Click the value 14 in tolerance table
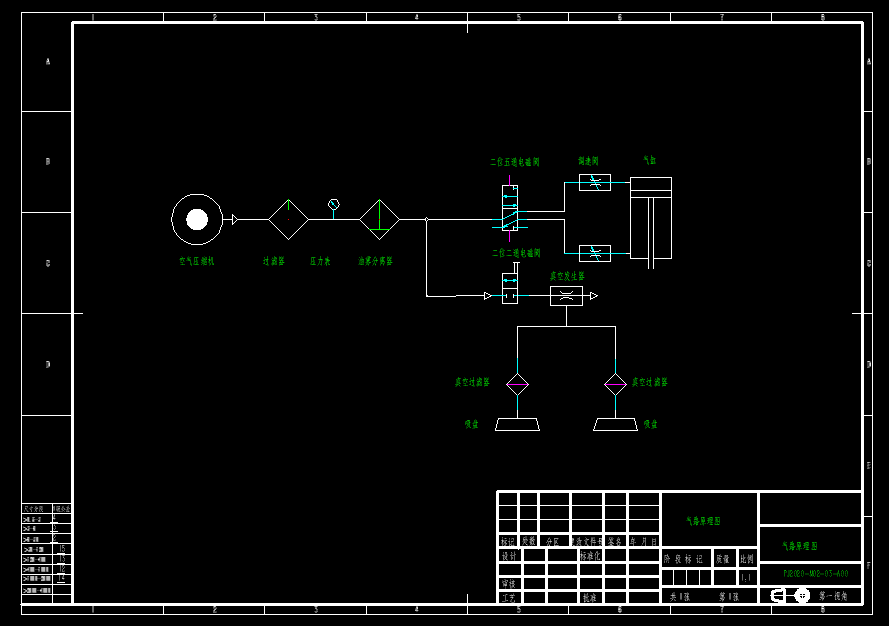This screenshot has width=889, height=626. pyautogui.click(x=61, y=578)
